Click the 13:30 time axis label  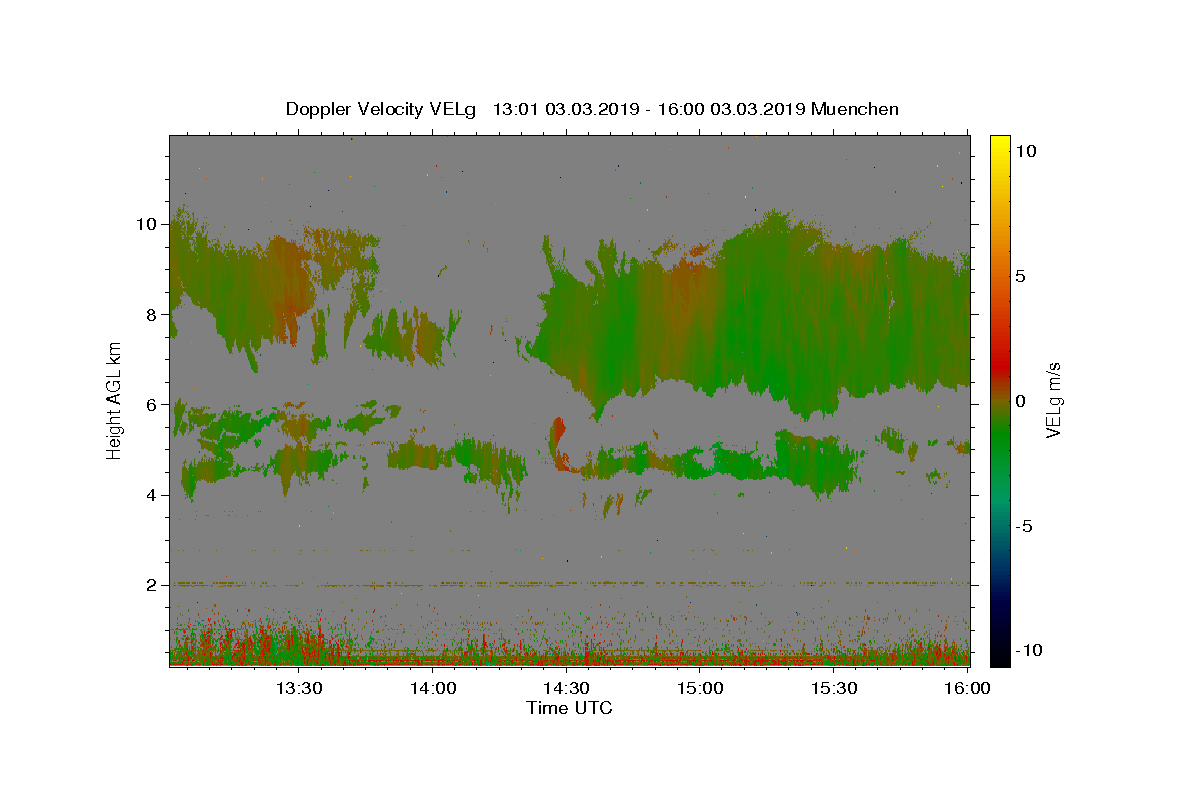[x=299, y=688]
